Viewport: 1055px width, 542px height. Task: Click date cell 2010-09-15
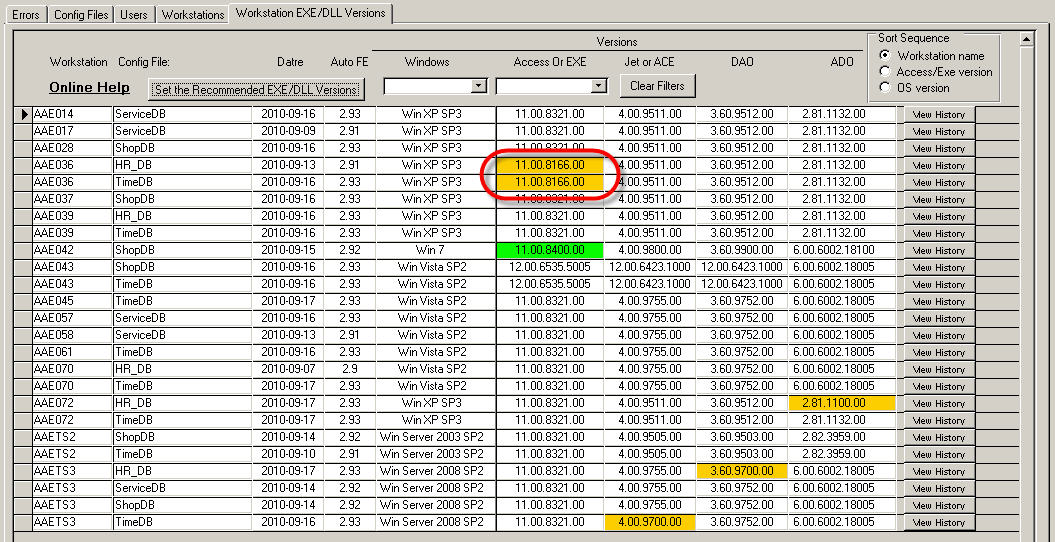[x=288, y=250]
